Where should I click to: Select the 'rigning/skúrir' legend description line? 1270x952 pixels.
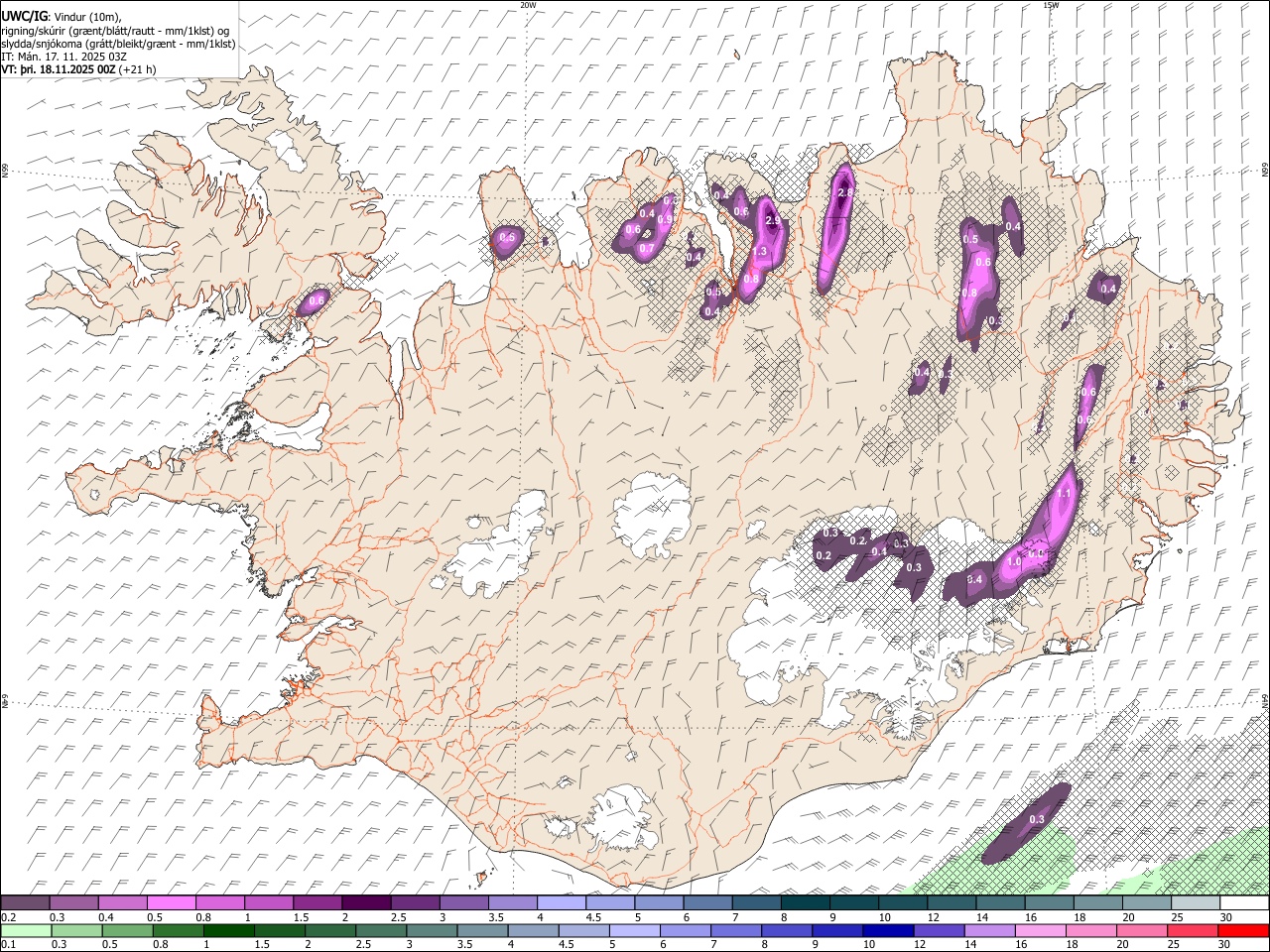pos(115,30)
